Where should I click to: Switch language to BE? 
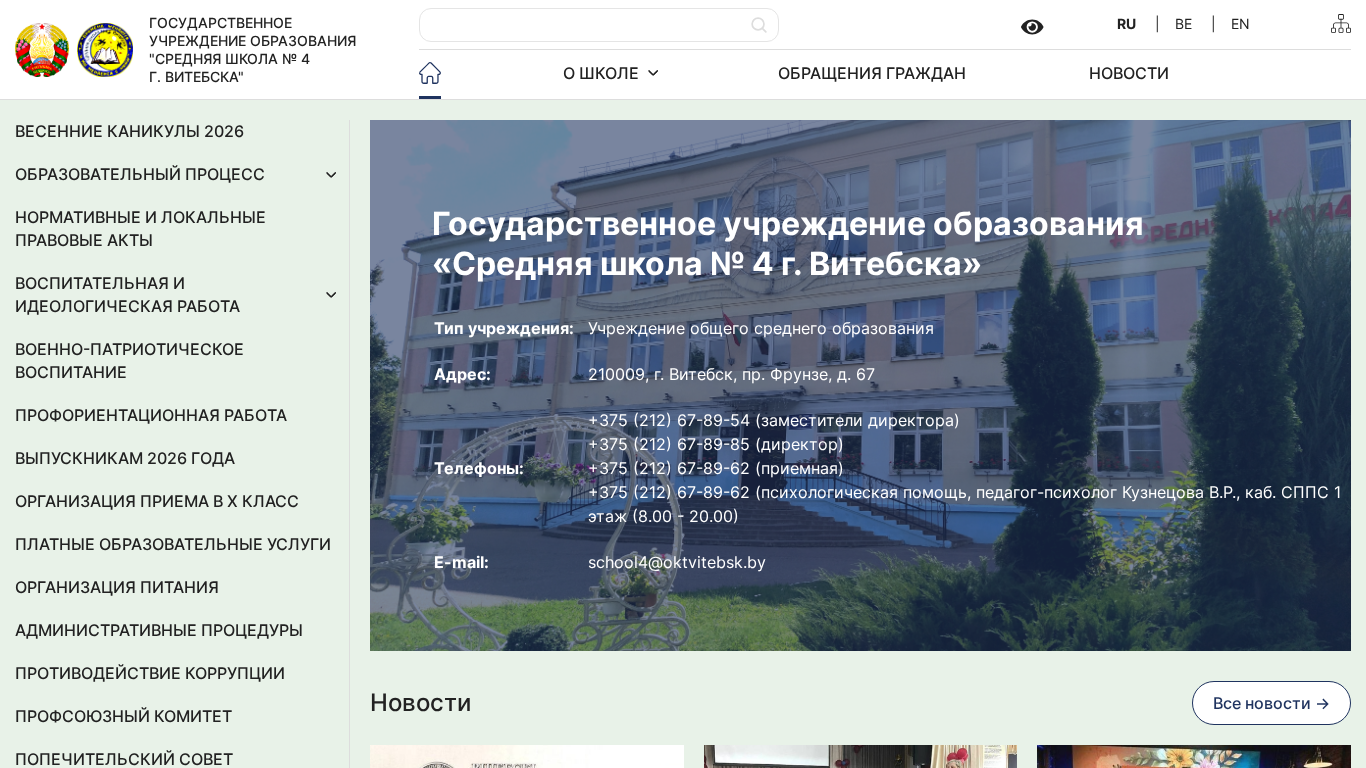click(1183, 24)
